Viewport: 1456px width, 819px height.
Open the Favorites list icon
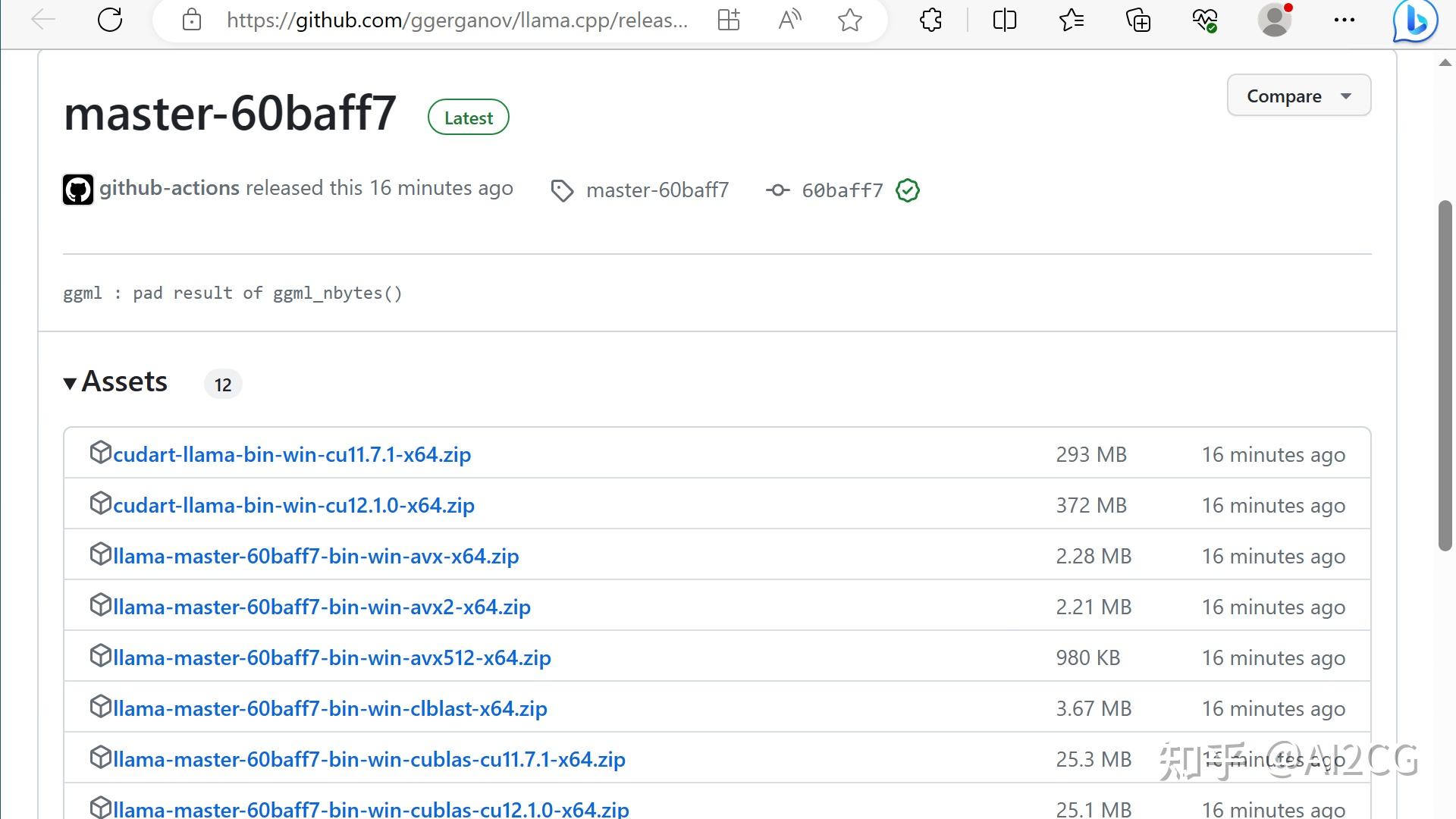click(x=1071, y=20)
